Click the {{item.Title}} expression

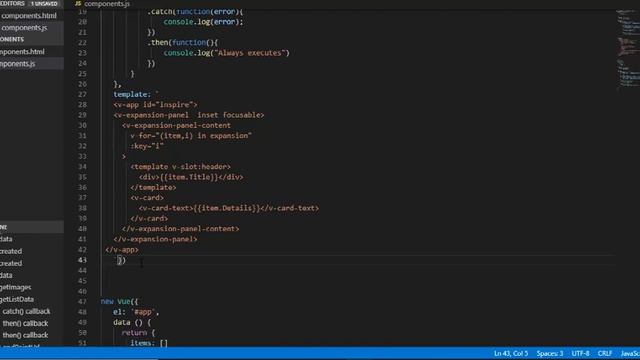pyautogui.click(x=189, y=177)
